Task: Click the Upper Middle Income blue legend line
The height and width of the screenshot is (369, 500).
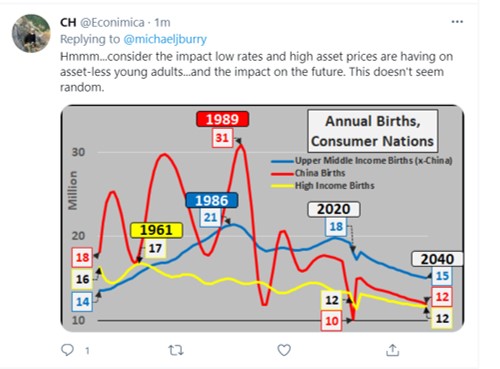Action: tap(283, 161)
